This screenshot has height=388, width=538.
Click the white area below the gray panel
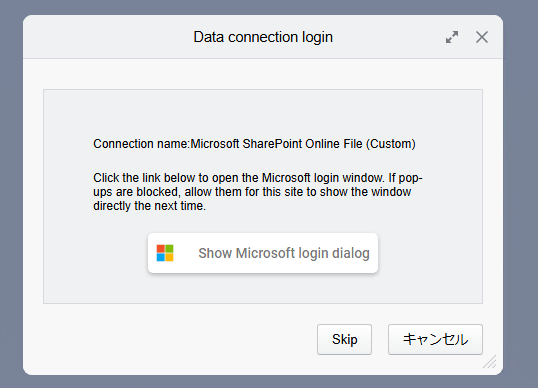172,314
